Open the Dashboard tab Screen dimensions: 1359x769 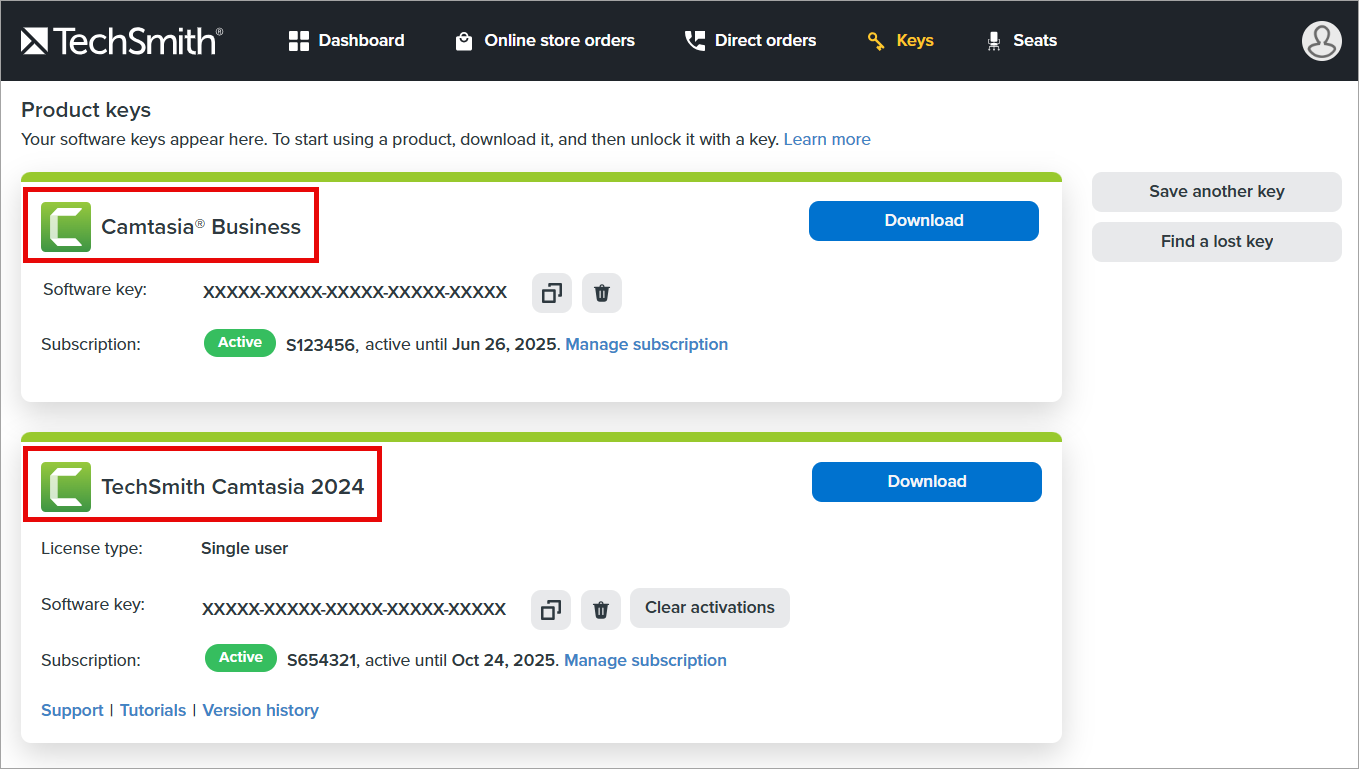[346, 41]
